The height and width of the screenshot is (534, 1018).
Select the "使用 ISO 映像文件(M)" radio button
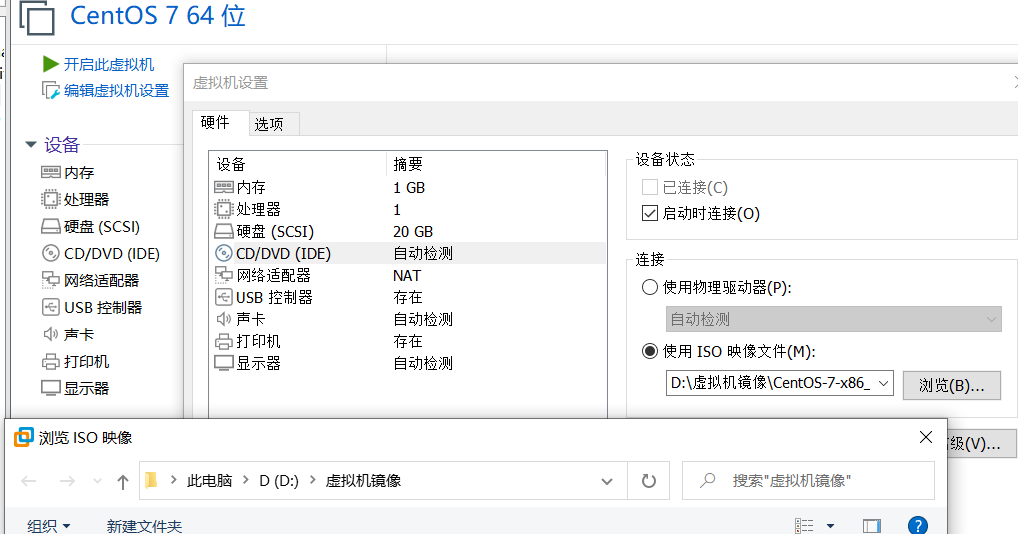click(650, 351)
